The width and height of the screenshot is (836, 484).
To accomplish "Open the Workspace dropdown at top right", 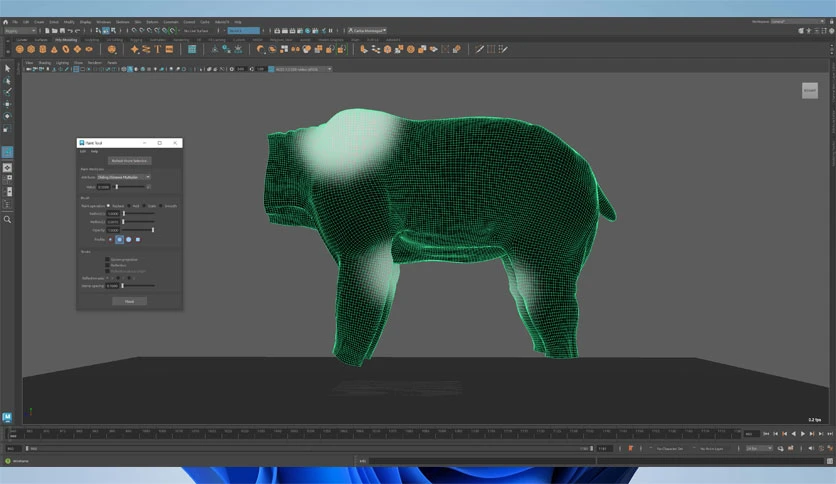I will tap(798, 21).
